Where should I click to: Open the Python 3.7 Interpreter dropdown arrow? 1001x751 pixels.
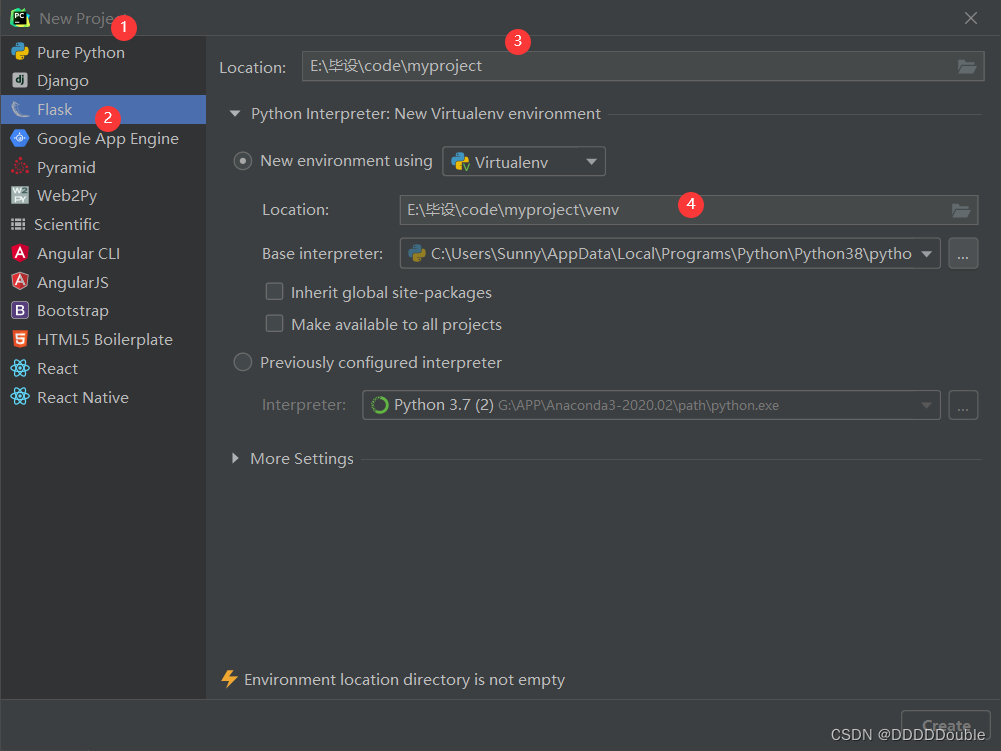926,405
